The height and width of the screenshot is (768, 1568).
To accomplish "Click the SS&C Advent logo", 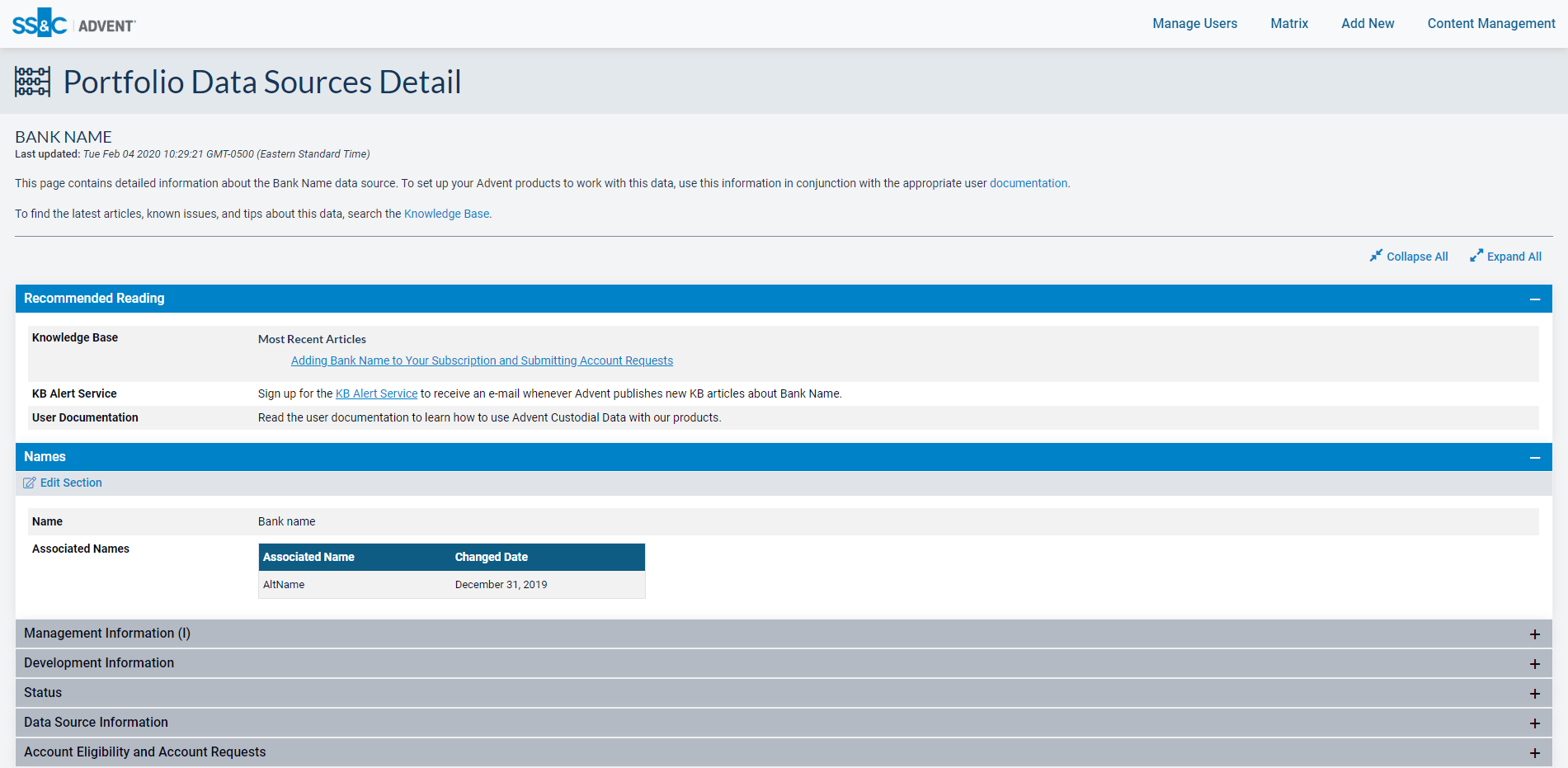I will click(x=73, y=23).
